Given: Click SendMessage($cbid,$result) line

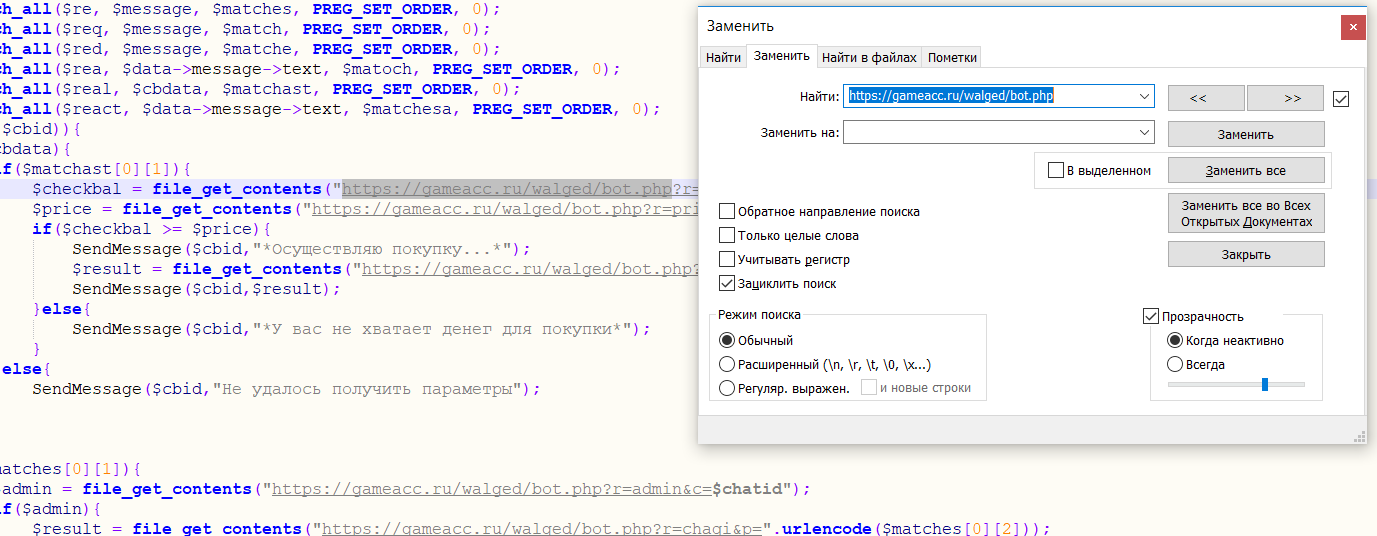Looking at the screenshot, I should pos(206,289).
